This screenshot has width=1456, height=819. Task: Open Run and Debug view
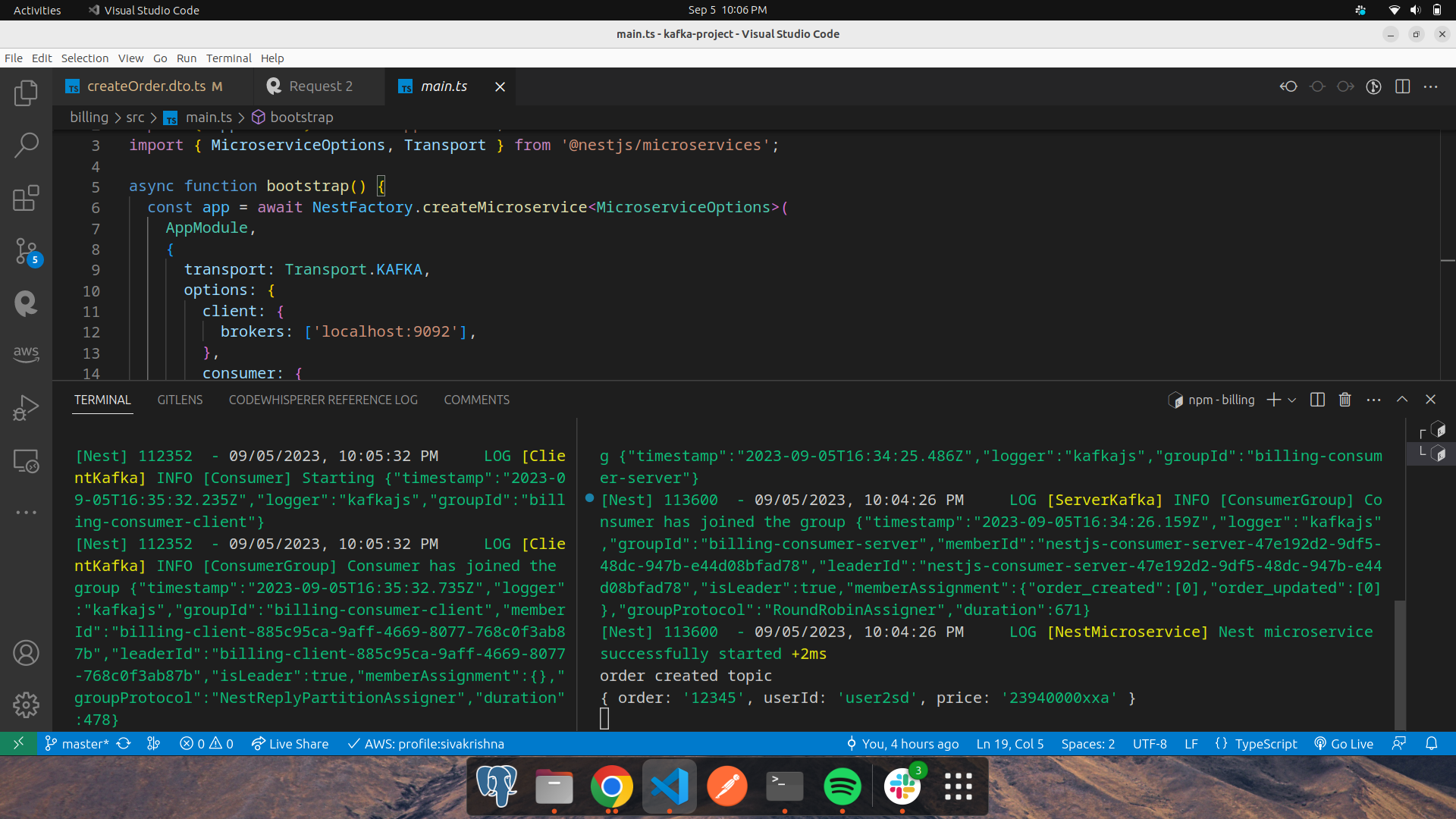(26, 407)
